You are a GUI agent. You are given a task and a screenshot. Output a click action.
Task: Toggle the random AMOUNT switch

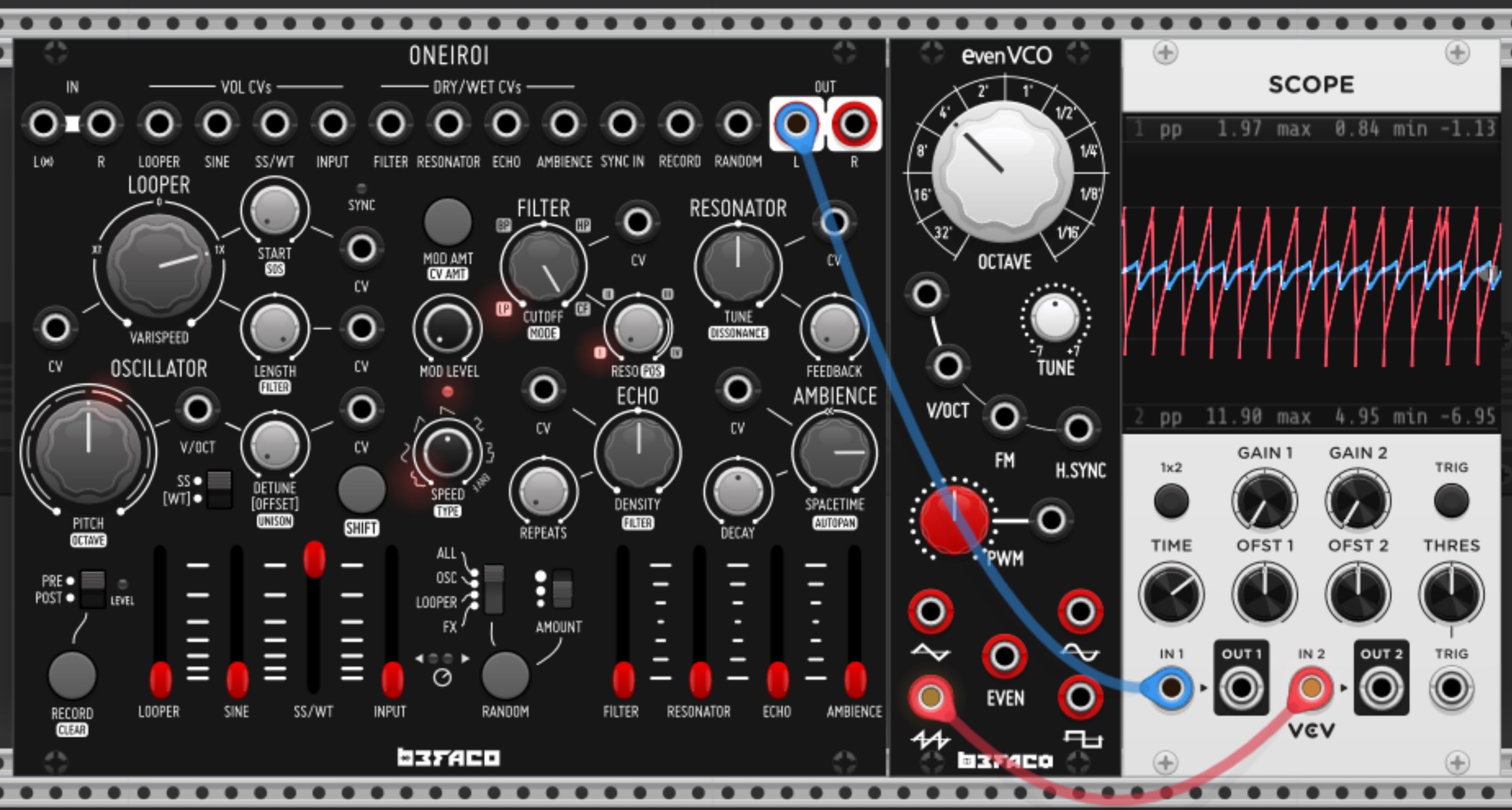(562, 589)
